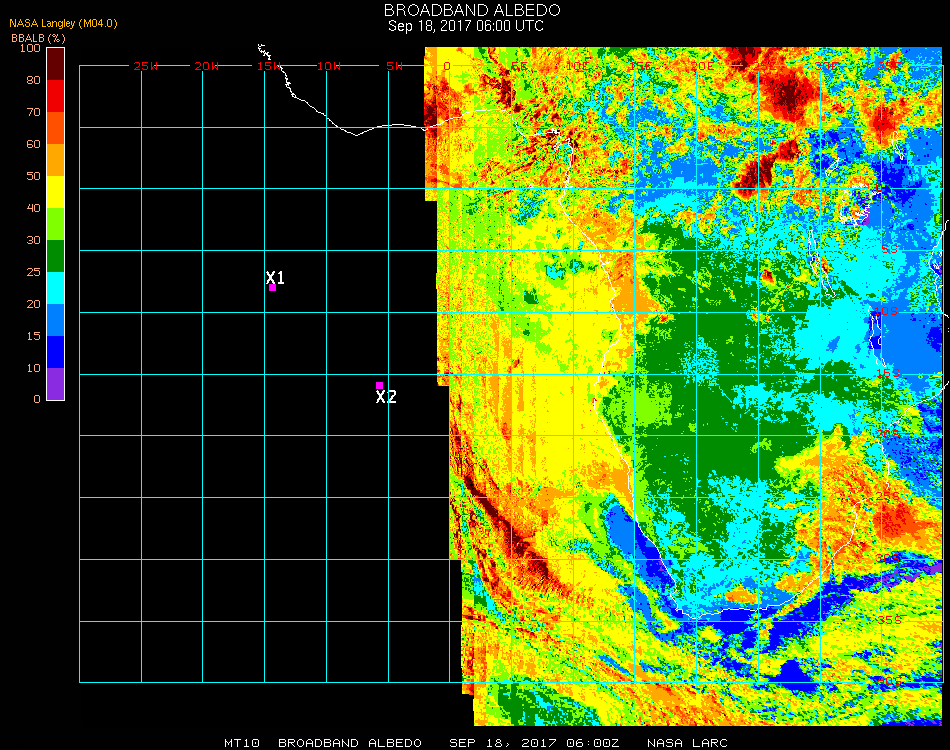Click the 35S latitude label
950x750 pixels.
[x=889, y=620]
